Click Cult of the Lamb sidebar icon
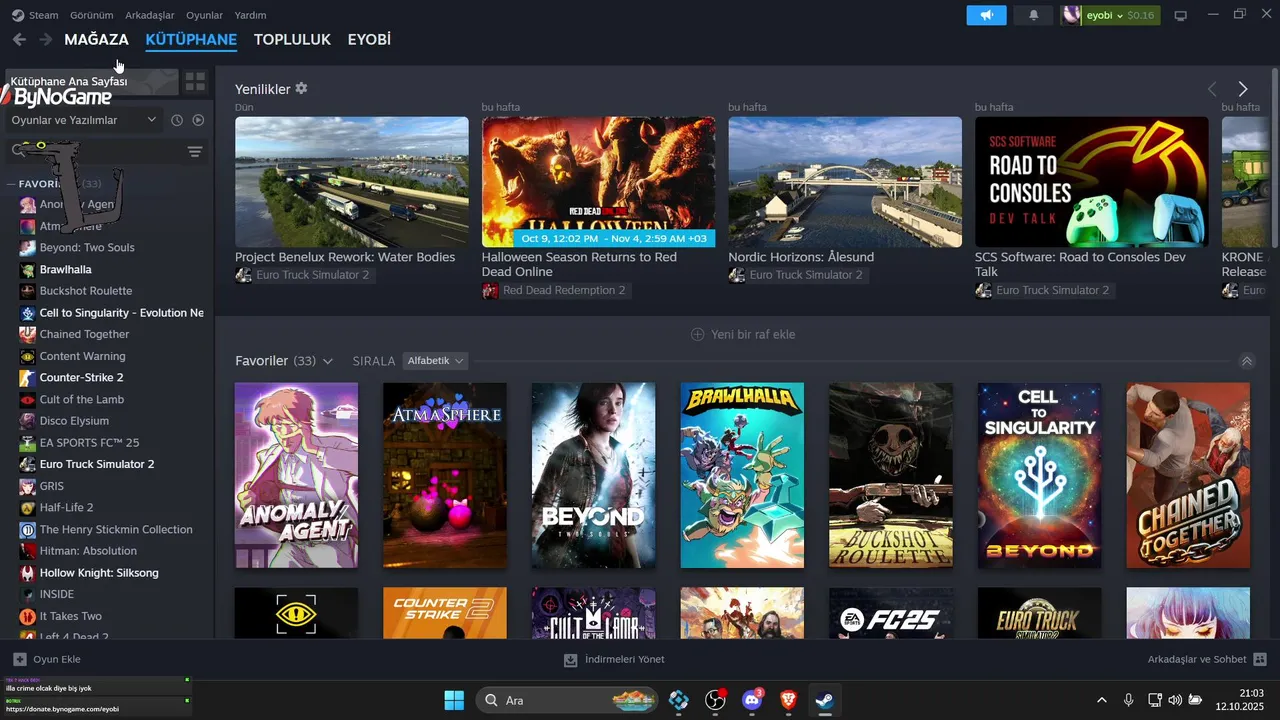Screen dimensions: 1280x720 pyautogui.click(x=28, y=399)
